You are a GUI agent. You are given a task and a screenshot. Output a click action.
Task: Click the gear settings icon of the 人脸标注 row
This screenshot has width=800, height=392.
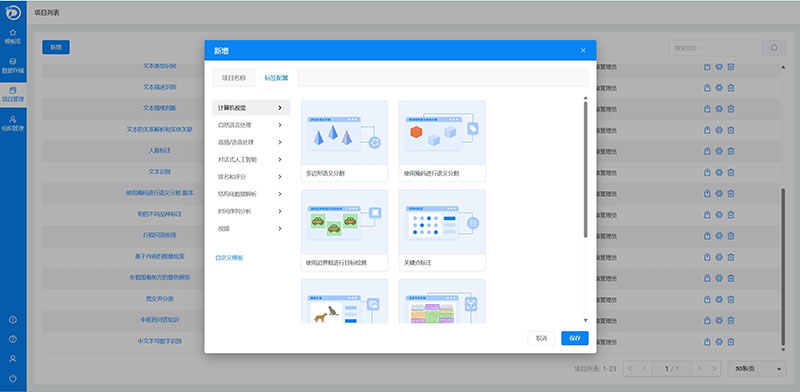coord(719,151)
